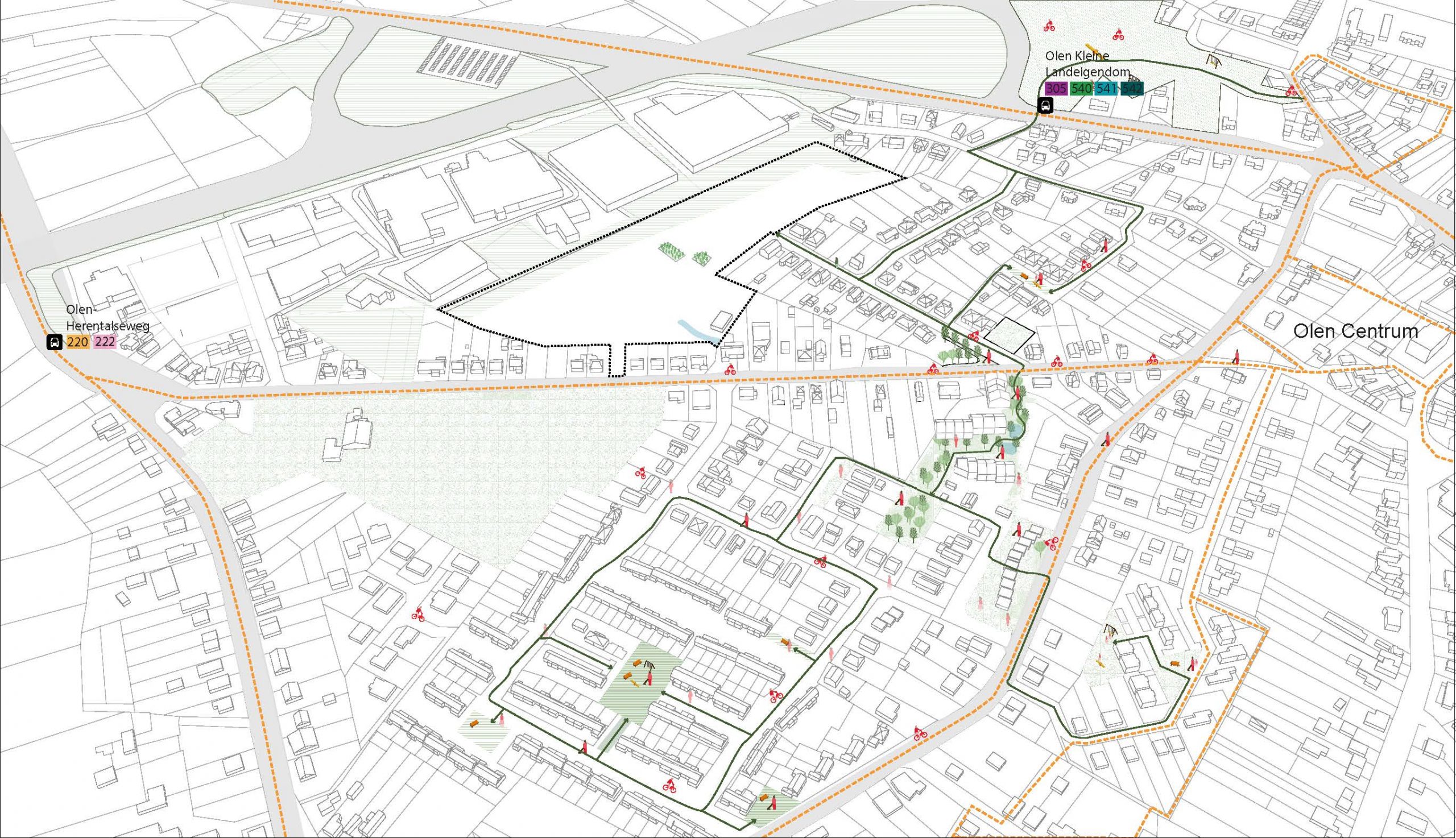Click the bus stop icon at Olen-Herentalseweg
Viewport: 1456px width, 838px height.
54,342
